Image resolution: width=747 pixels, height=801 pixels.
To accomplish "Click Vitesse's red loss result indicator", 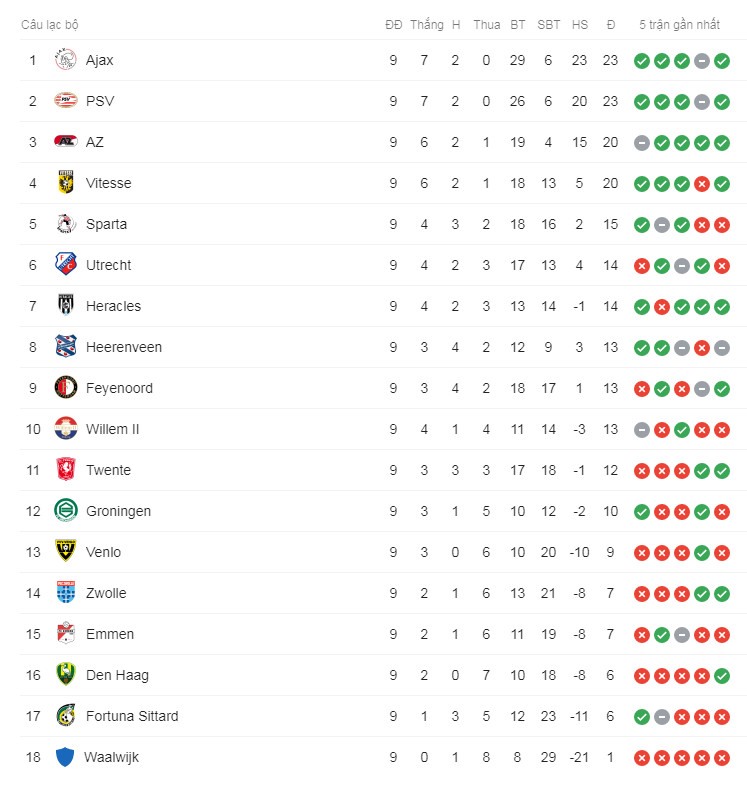I will pos(702,184).
